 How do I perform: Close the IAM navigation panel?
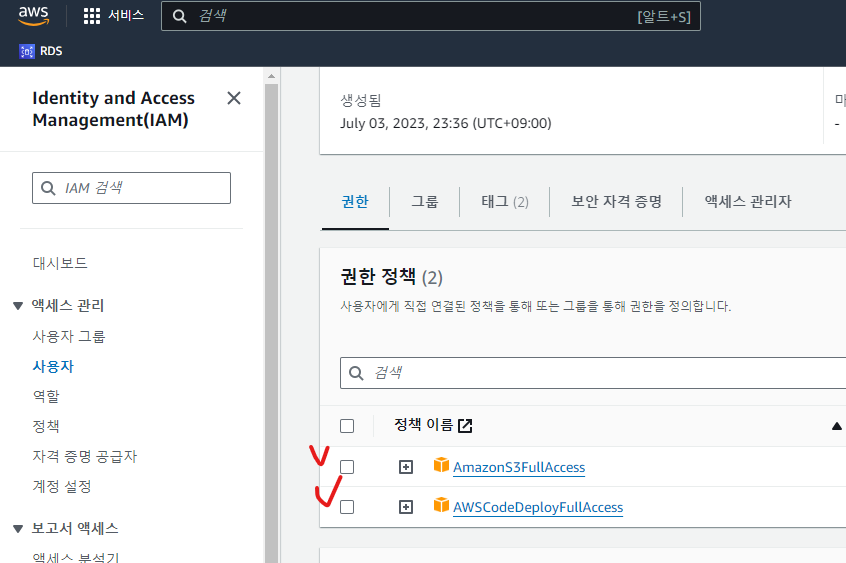[234, 98]
